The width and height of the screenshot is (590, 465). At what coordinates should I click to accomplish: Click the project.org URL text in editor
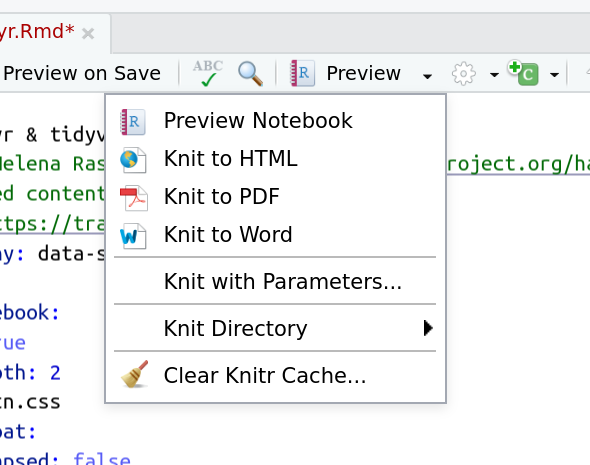519,164
